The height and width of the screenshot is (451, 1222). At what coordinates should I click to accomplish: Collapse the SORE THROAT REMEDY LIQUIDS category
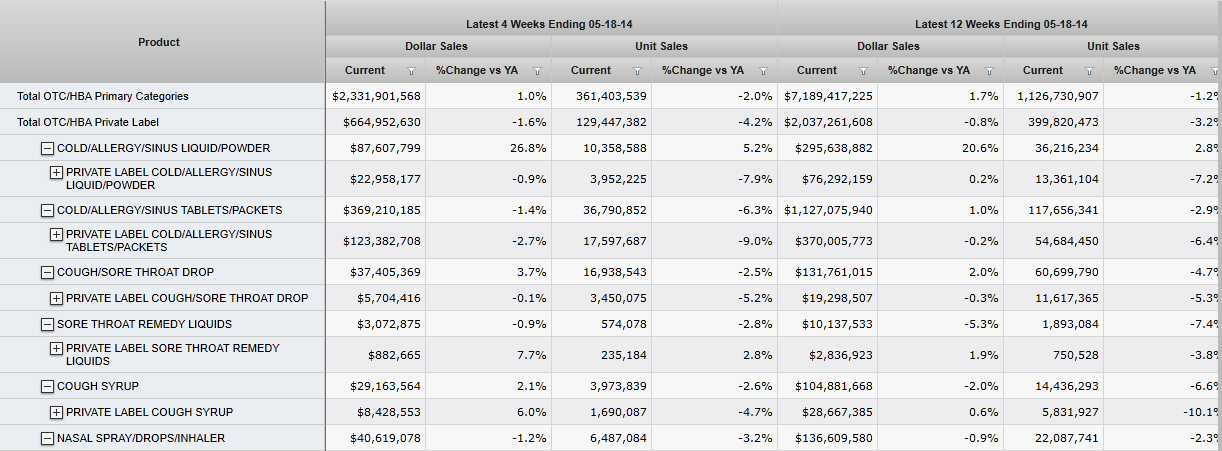coord(47,324)
